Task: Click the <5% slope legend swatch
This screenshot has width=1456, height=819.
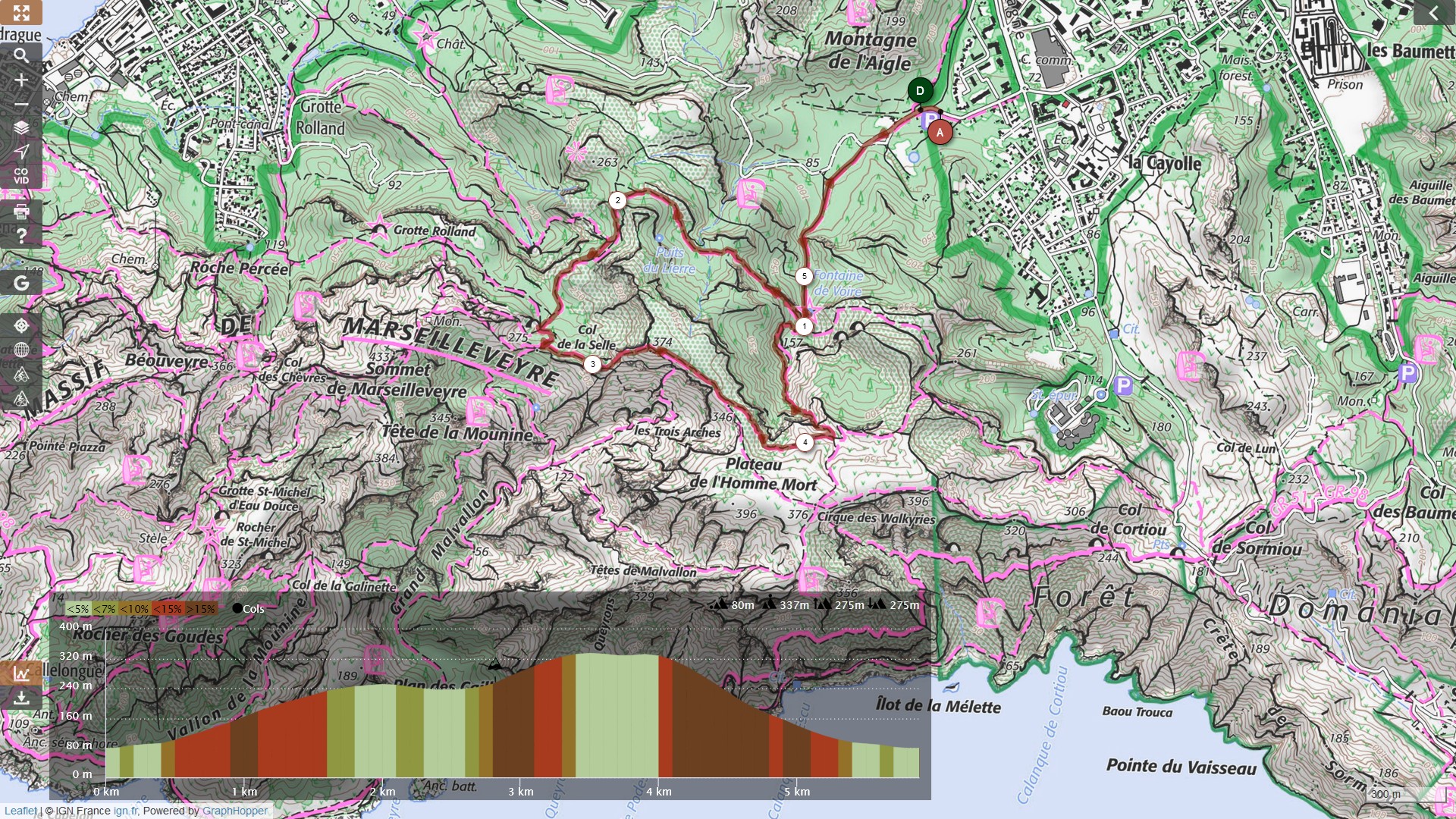Action: [77, 609]
